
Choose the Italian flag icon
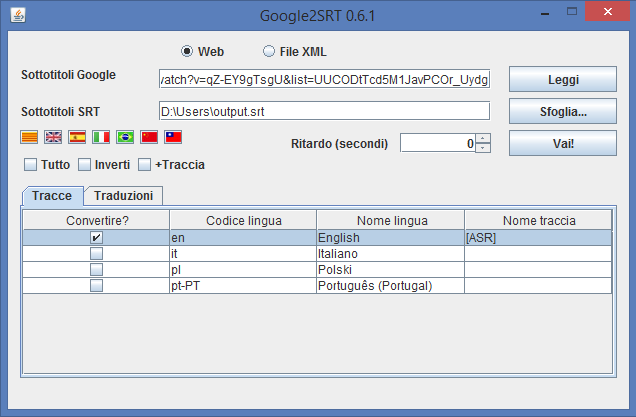pyautogui.click(x=101, y=137)
